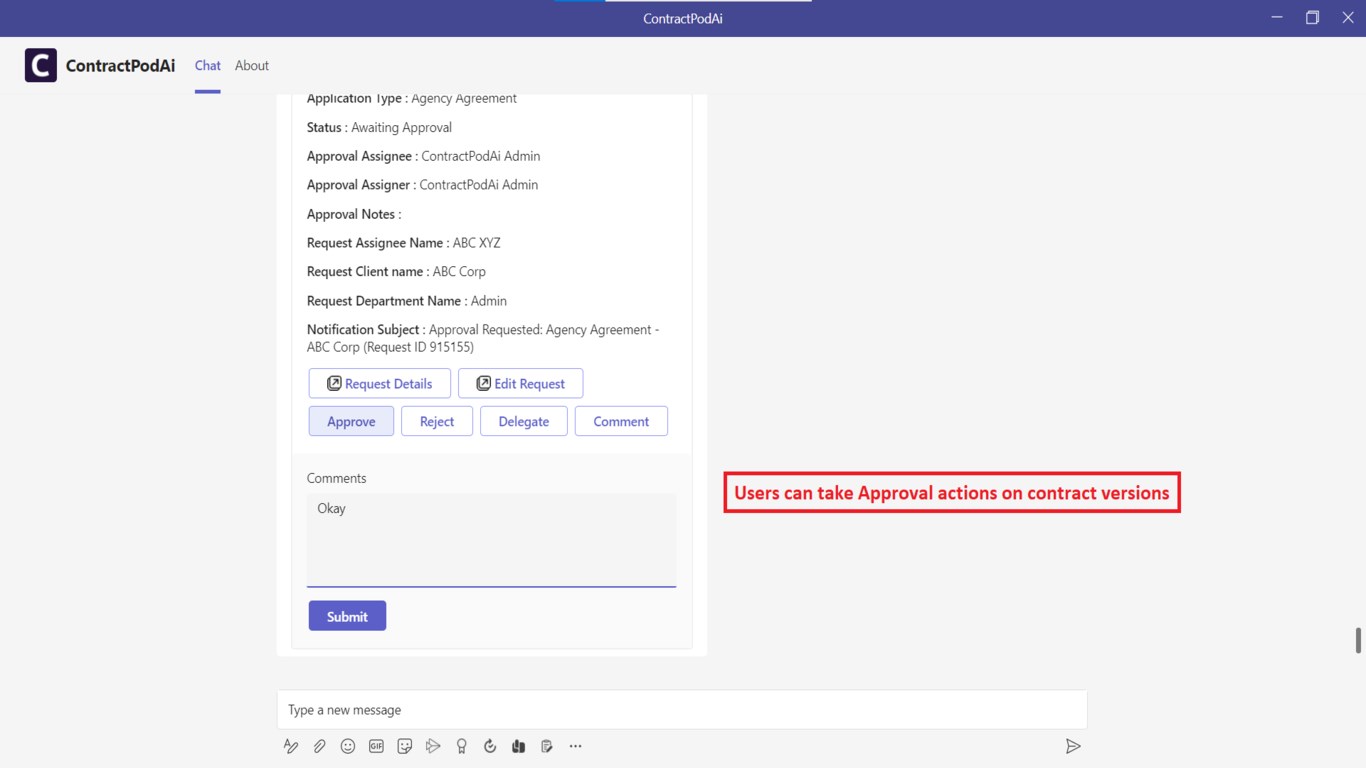Open the sticker picker
This screenshot has height=768, width=1366.
point(405,746)
